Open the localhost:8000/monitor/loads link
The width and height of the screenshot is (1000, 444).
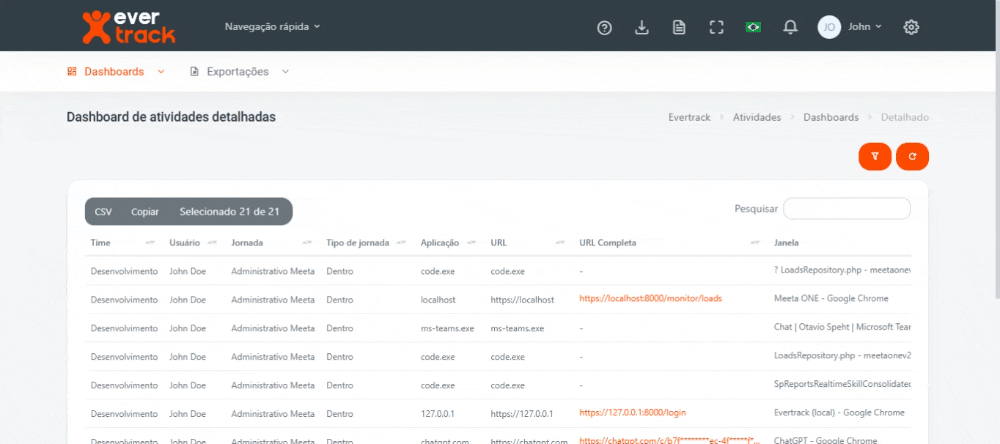[650, 299]
